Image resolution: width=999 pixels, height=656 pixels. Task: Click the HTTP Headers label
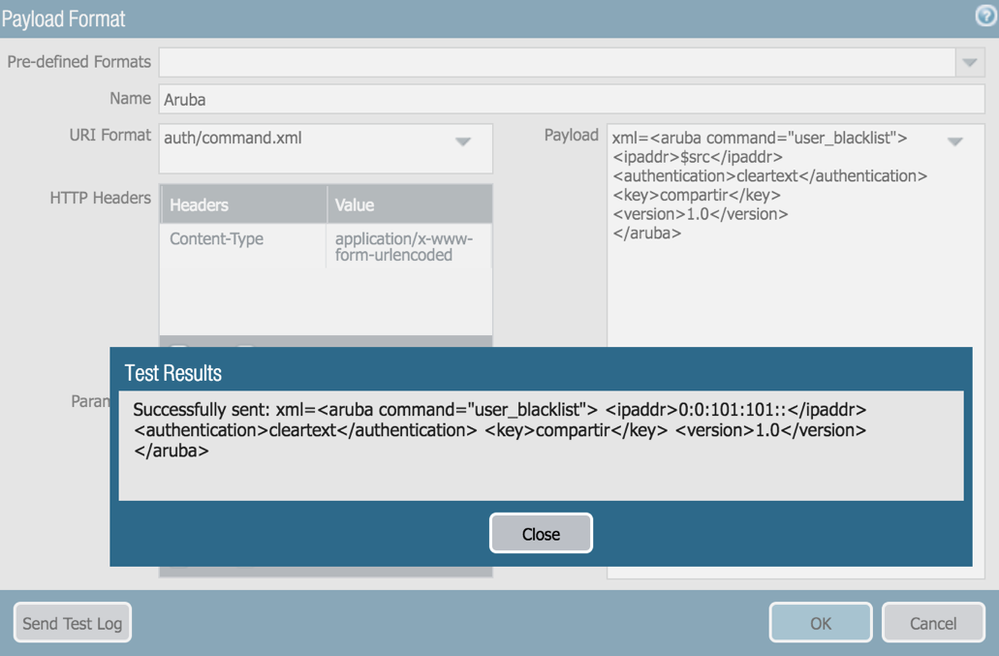click(x=100, y=198)
